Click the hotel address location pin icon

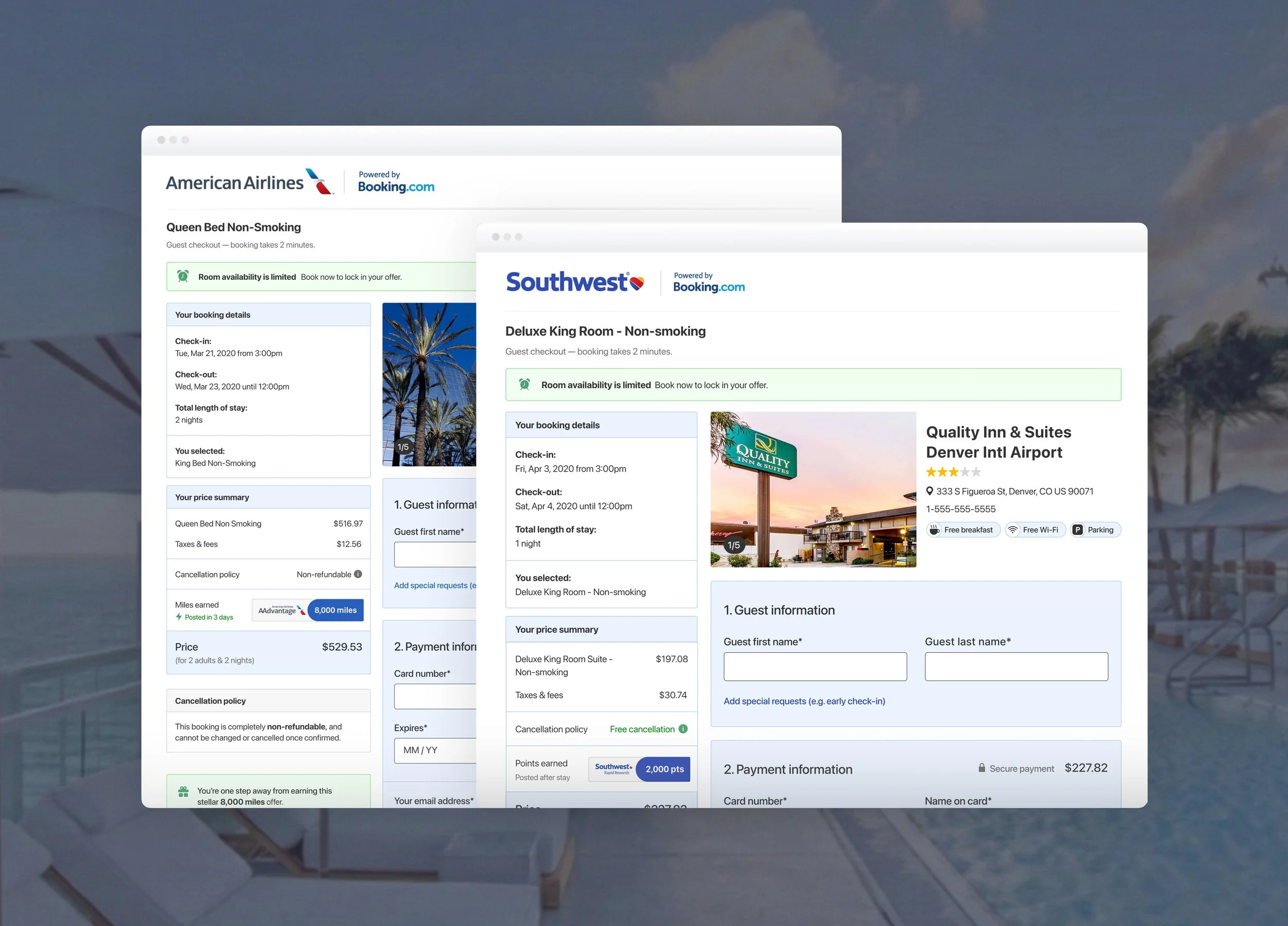coord(929,491)
